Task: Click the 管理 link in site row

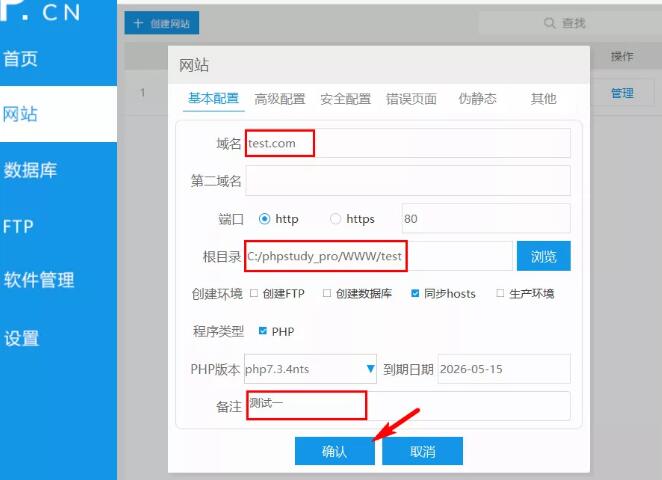Action: point(622,93)
